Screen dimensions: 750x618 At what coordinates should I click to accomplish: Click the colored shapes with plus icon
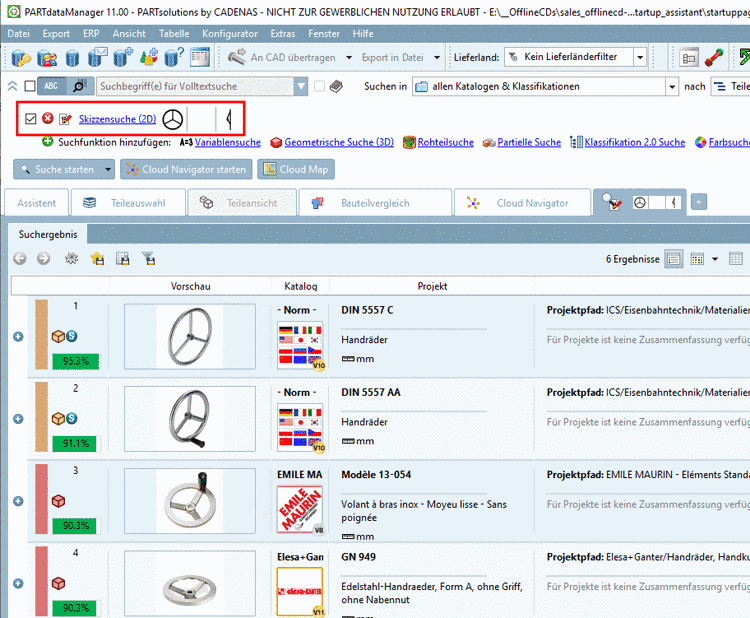pos(149,57)
